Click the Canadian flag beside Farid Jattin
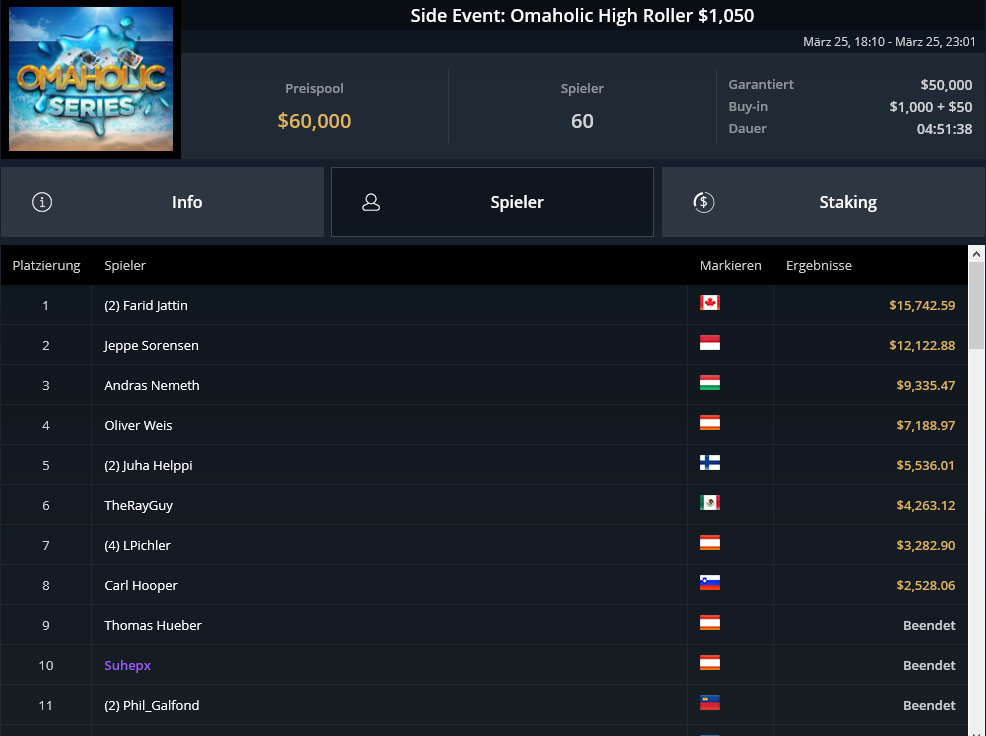Screen dimensions: 986x736 click(710, 303)
